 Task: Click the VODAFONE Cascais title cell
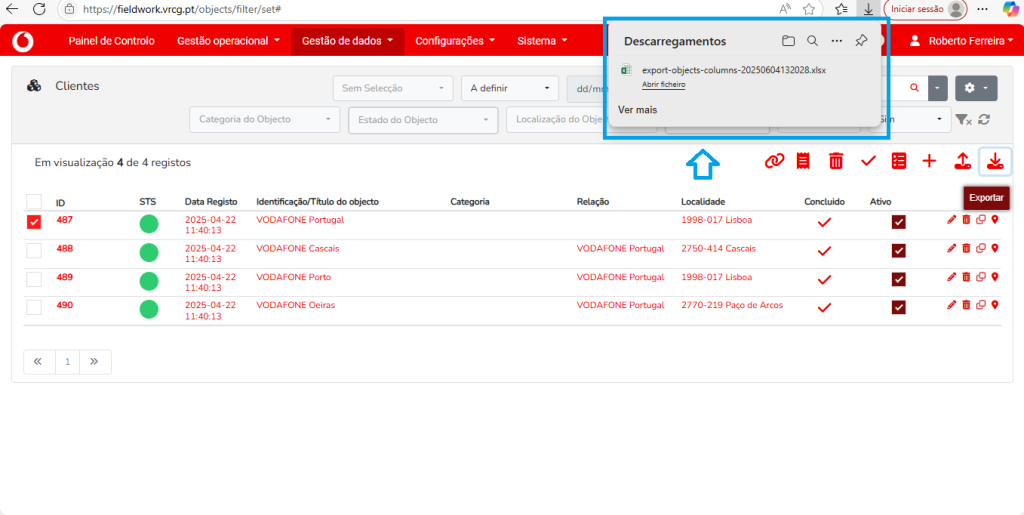pyautogui.click(x=298, y=249)
